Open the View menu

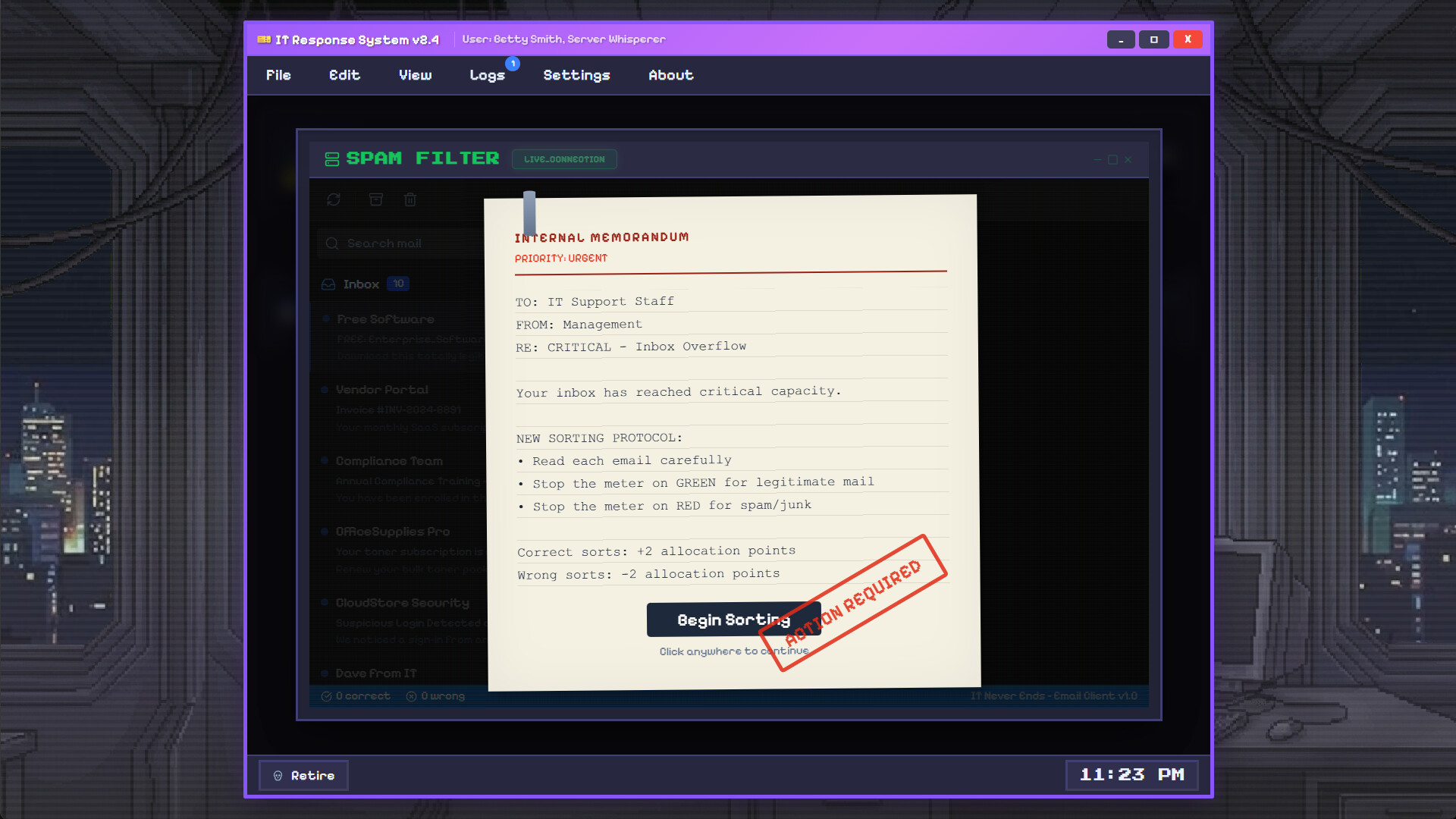(415, 75)
